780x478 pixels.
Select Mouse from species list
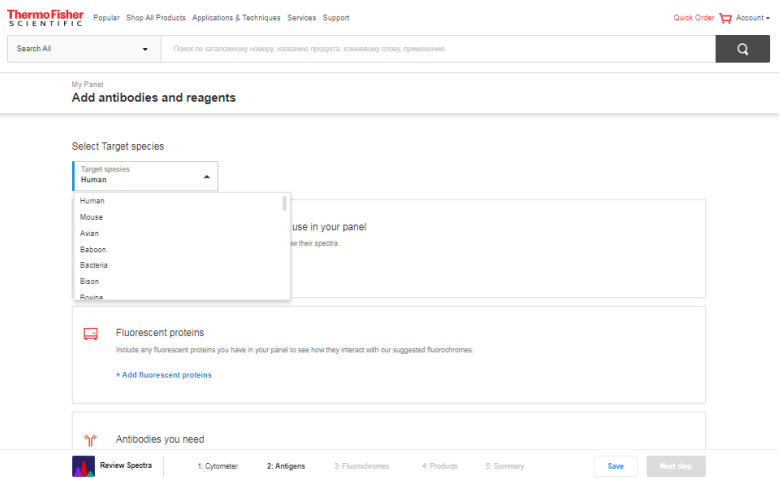[x=92, y=217]
